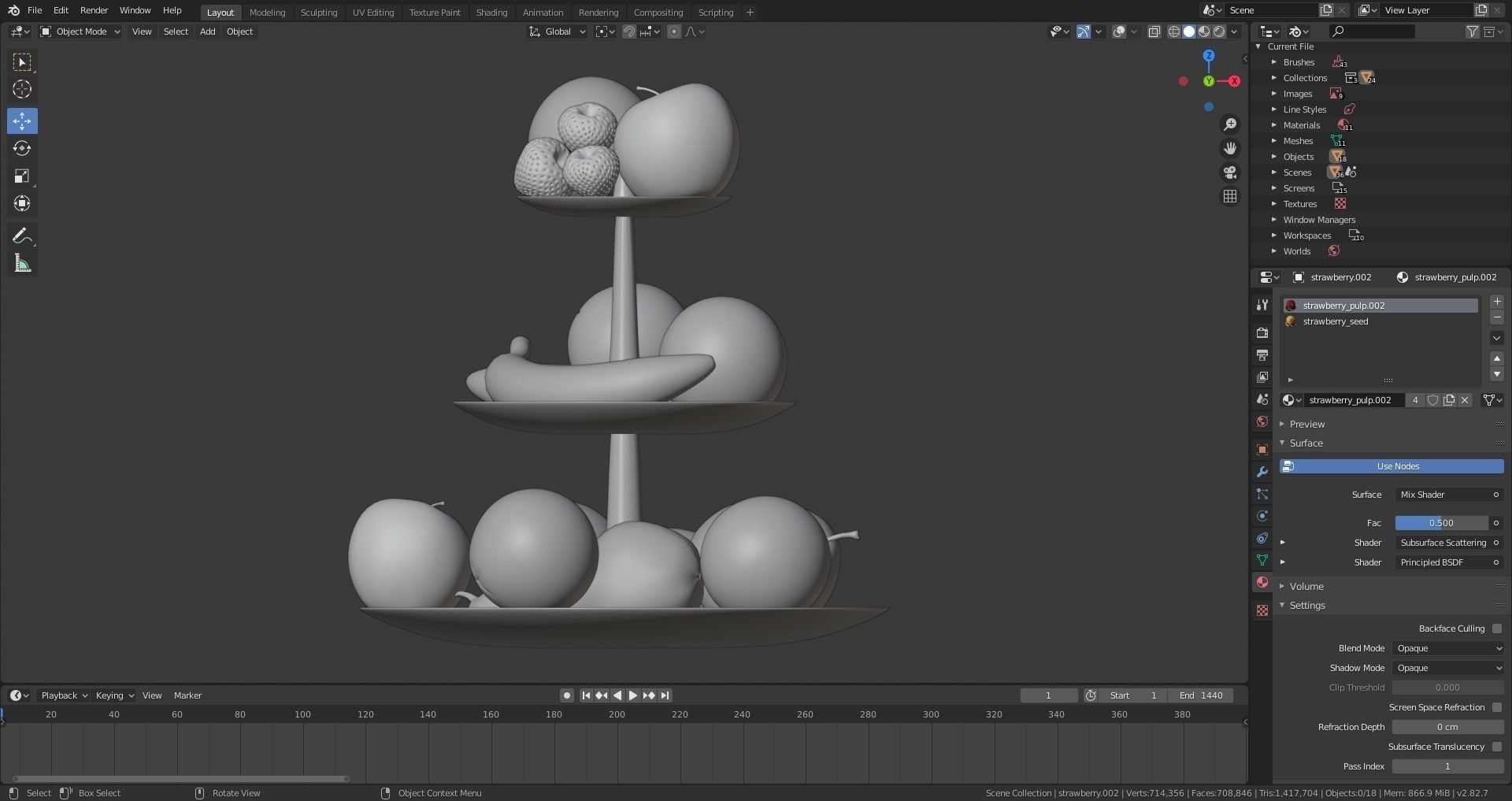Expand the Materials entry in outliner

[1273, 125]
